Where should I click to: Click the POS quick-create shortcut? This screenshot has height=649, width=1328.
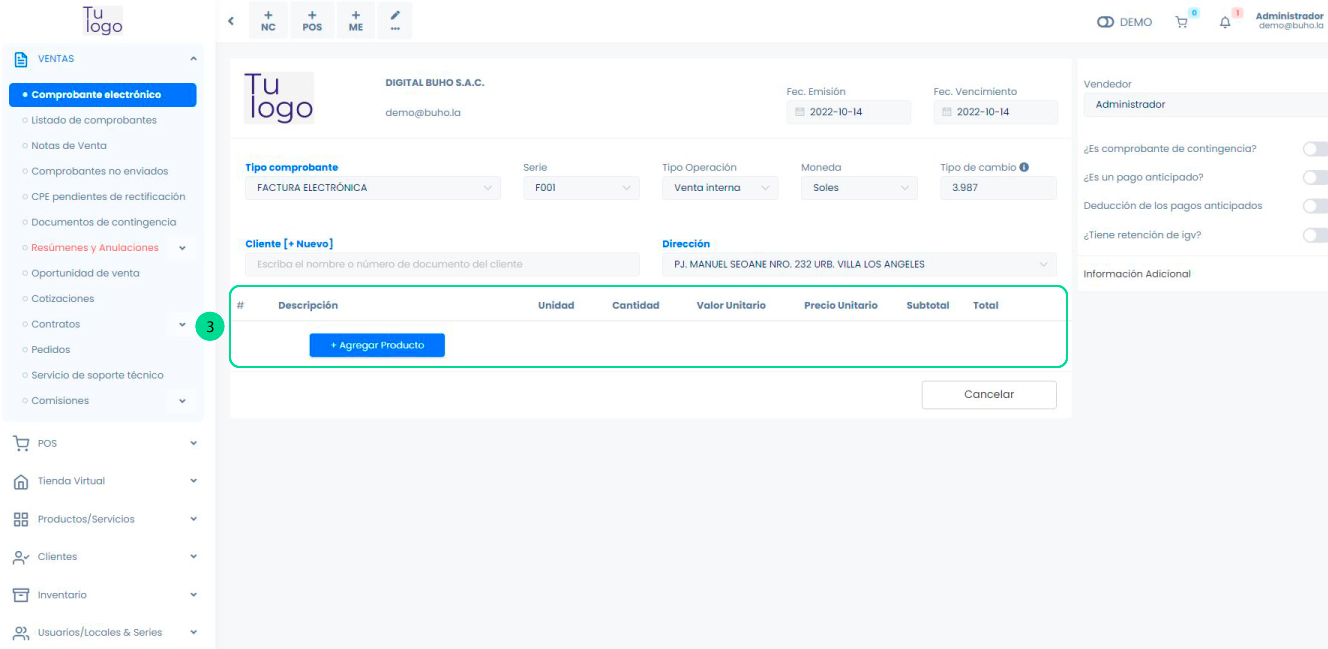(312, 21)
